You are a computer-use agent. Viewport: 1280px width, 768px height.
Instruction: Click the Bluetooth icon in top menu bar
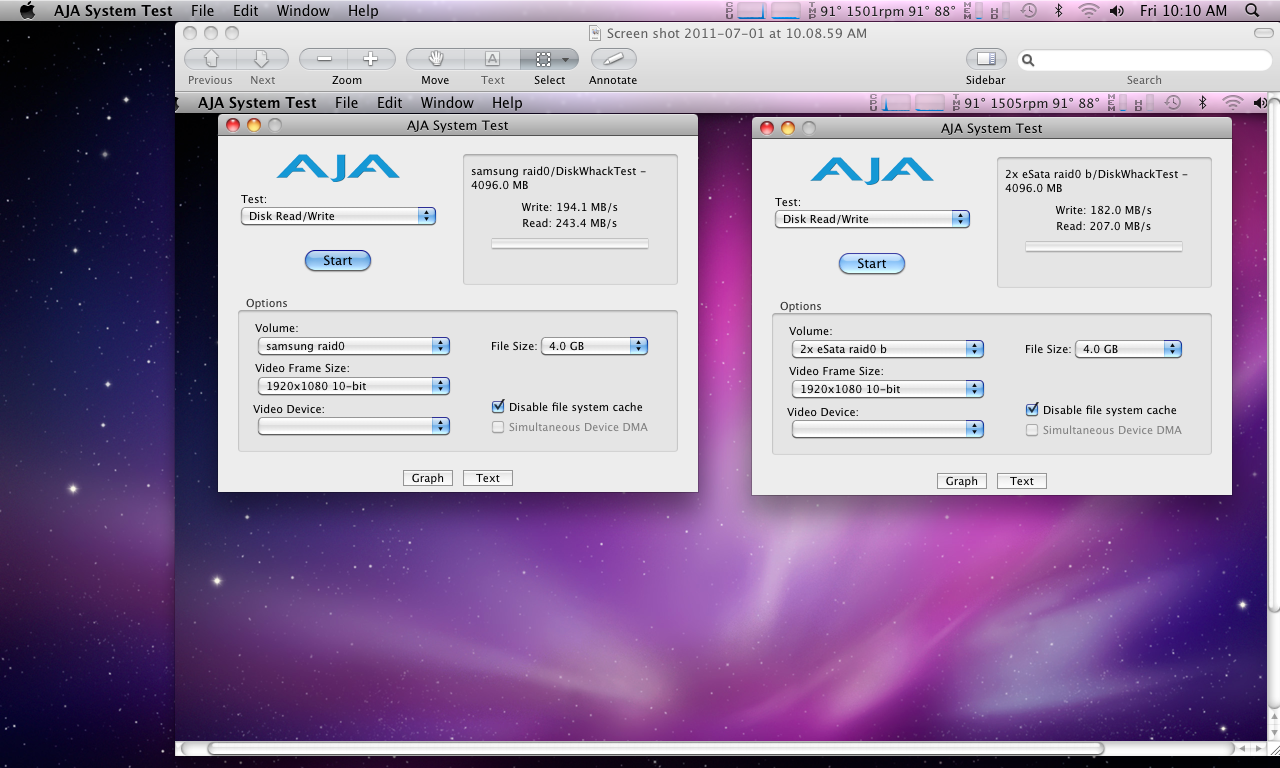(1059, 11)
